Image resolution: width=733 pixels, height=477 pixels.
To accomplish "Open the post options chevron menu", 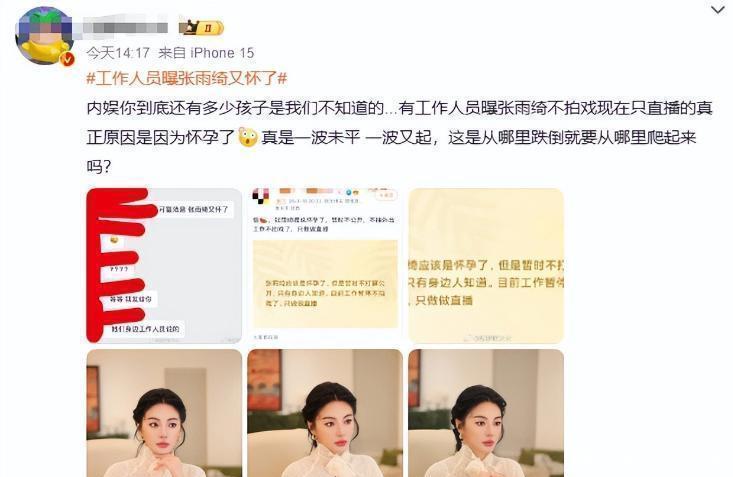I will [x=718, y=10].
